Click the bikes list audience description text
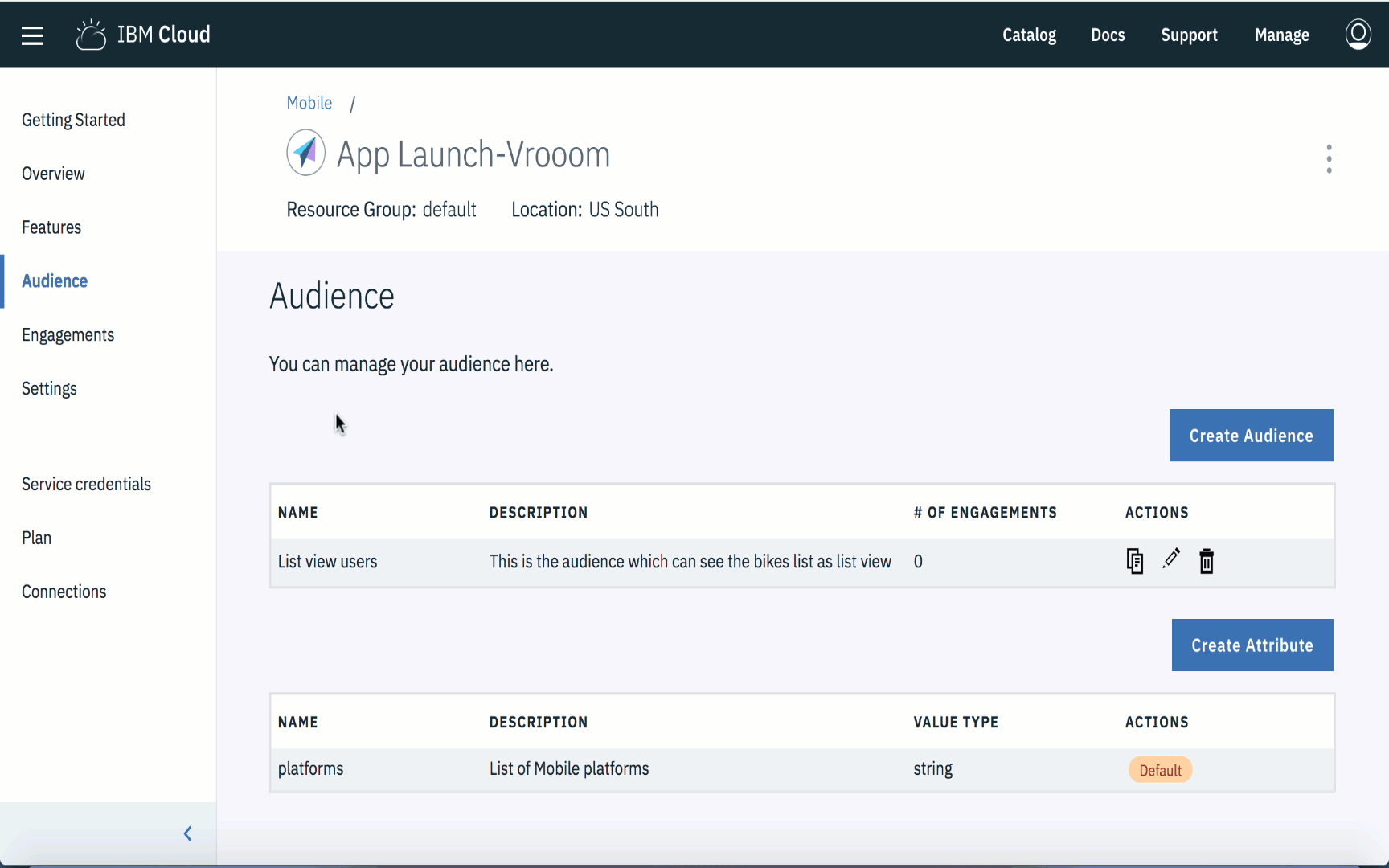Viewport: 1389px width, 868px height. (x=690, y=561)
